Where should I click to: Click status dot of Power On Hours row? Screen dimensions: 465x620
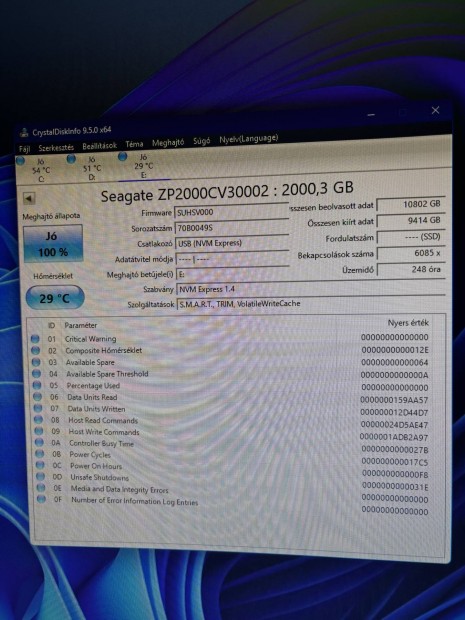40,465
